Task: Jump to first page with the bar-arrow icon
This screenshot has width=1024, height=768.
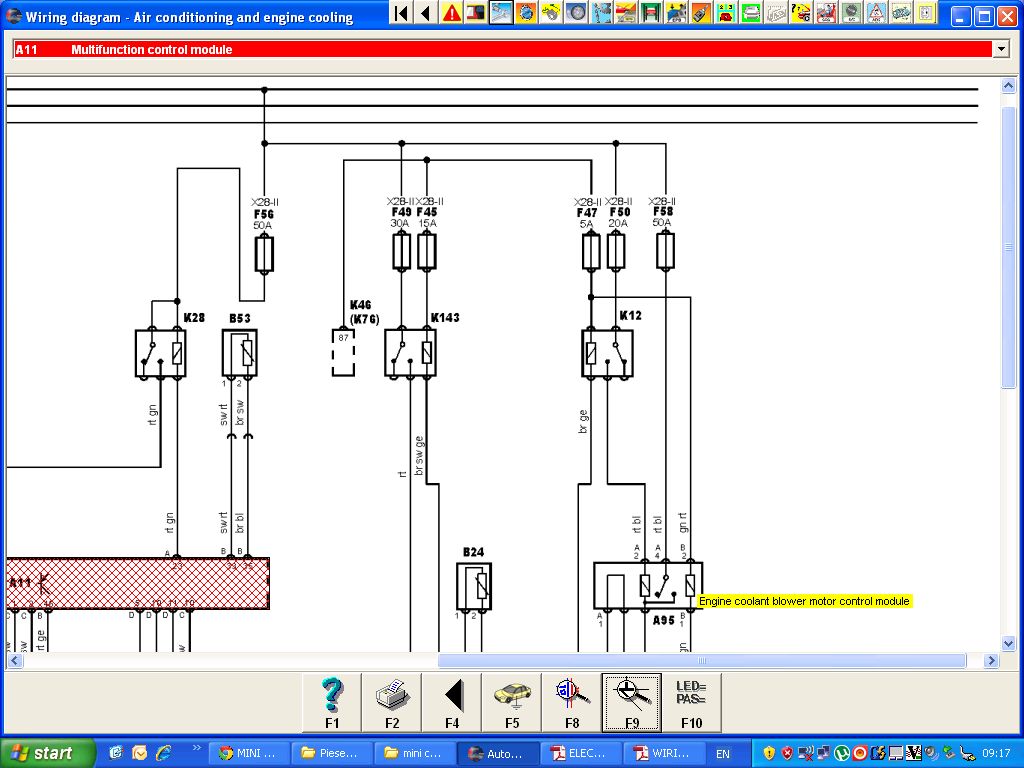Action: point(401,13)
